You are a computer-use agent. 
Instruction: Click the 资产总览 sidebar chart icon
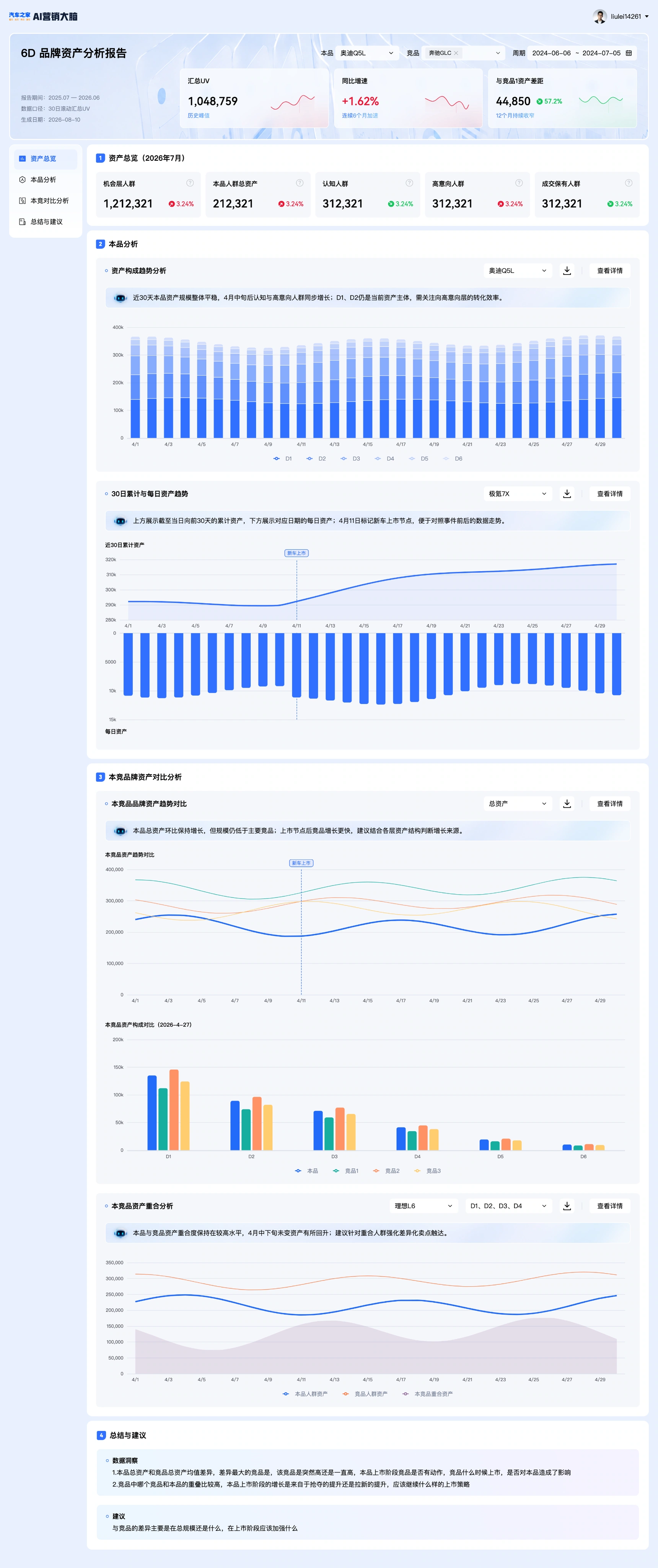(x=23, y=159)
